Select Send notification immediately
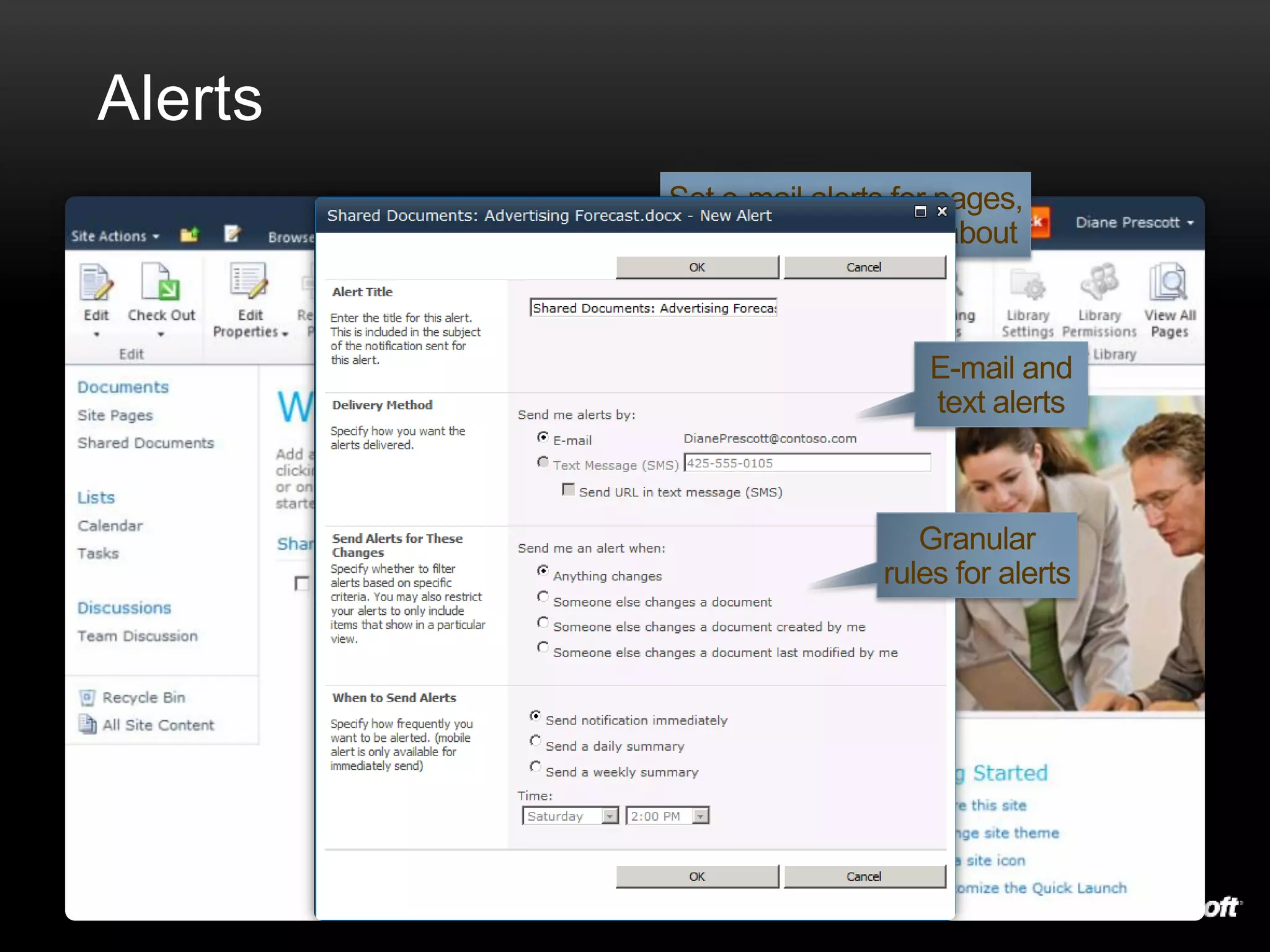This screenshot has height=952, width=1270. tap(535, 715)
